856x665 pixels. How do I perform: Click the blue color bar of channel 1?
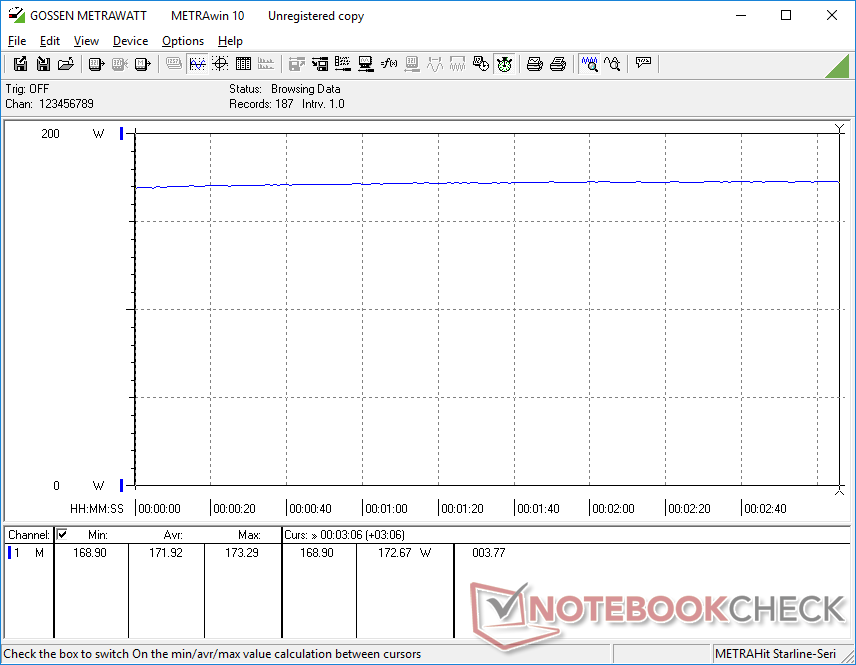[9, 553]
